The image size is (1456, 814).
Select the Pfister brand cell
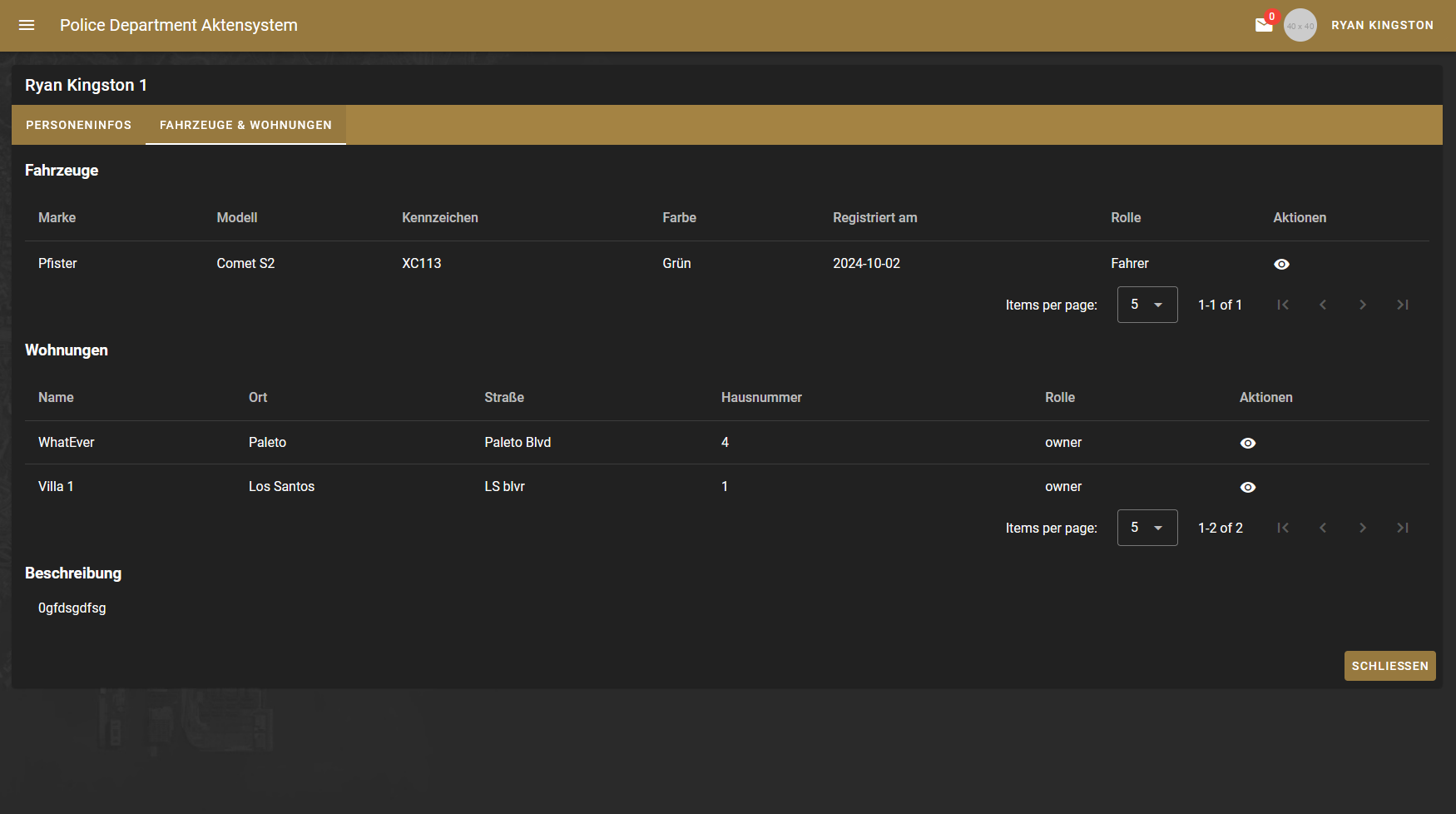point(57,263)
